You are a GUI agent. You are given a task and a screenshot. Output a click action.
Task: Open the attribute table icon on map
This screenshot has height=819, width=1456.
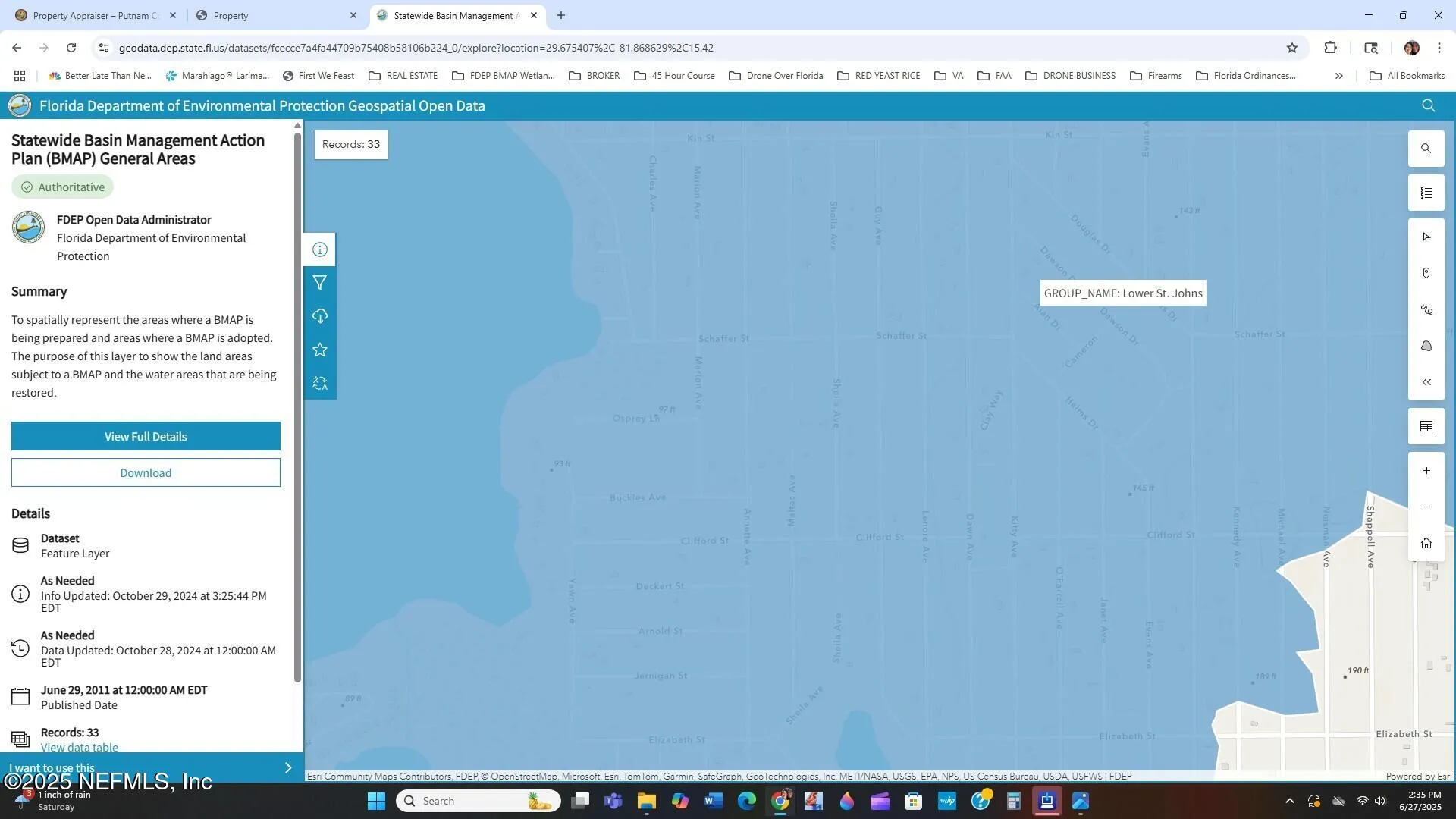pyautogui.click(x=1426, y=427)
